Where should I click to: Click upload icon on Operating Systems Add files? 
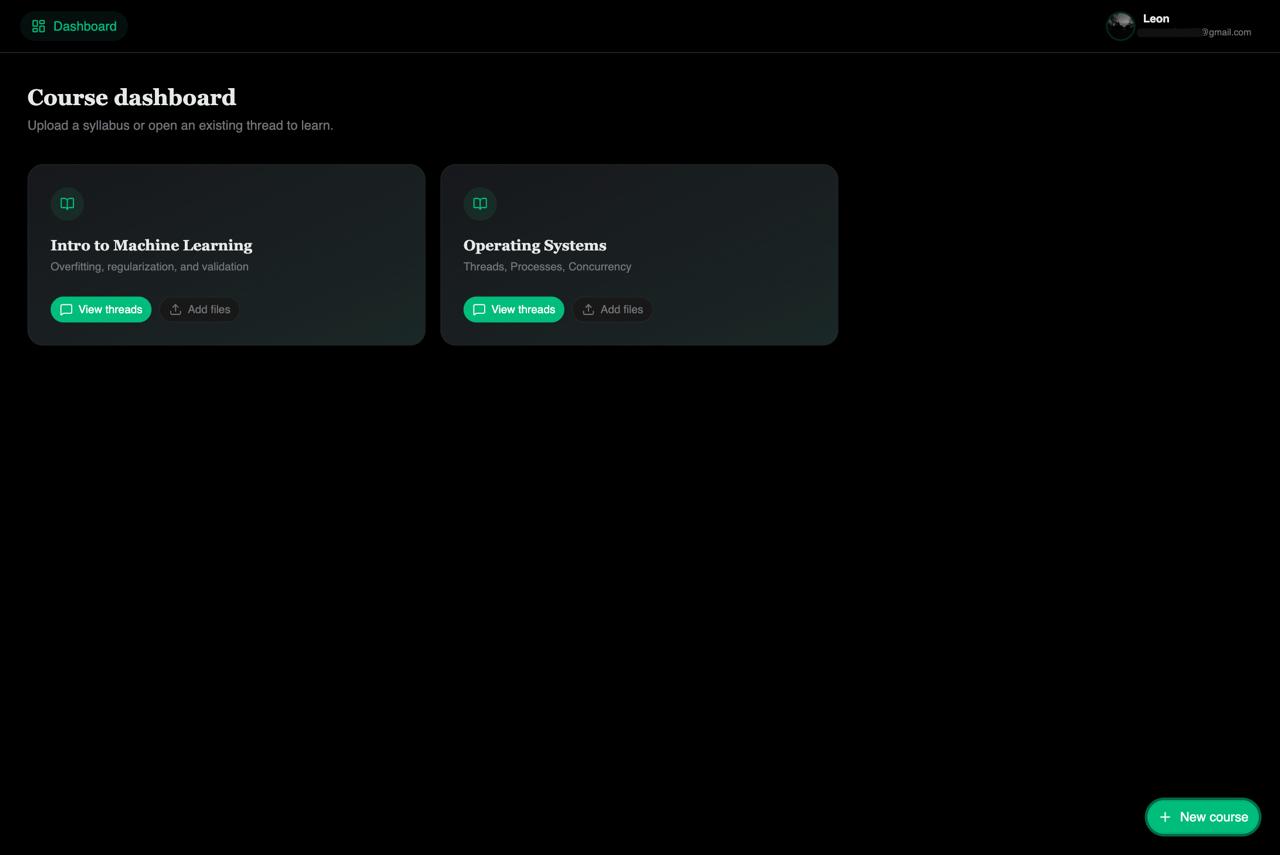point(588,310)
